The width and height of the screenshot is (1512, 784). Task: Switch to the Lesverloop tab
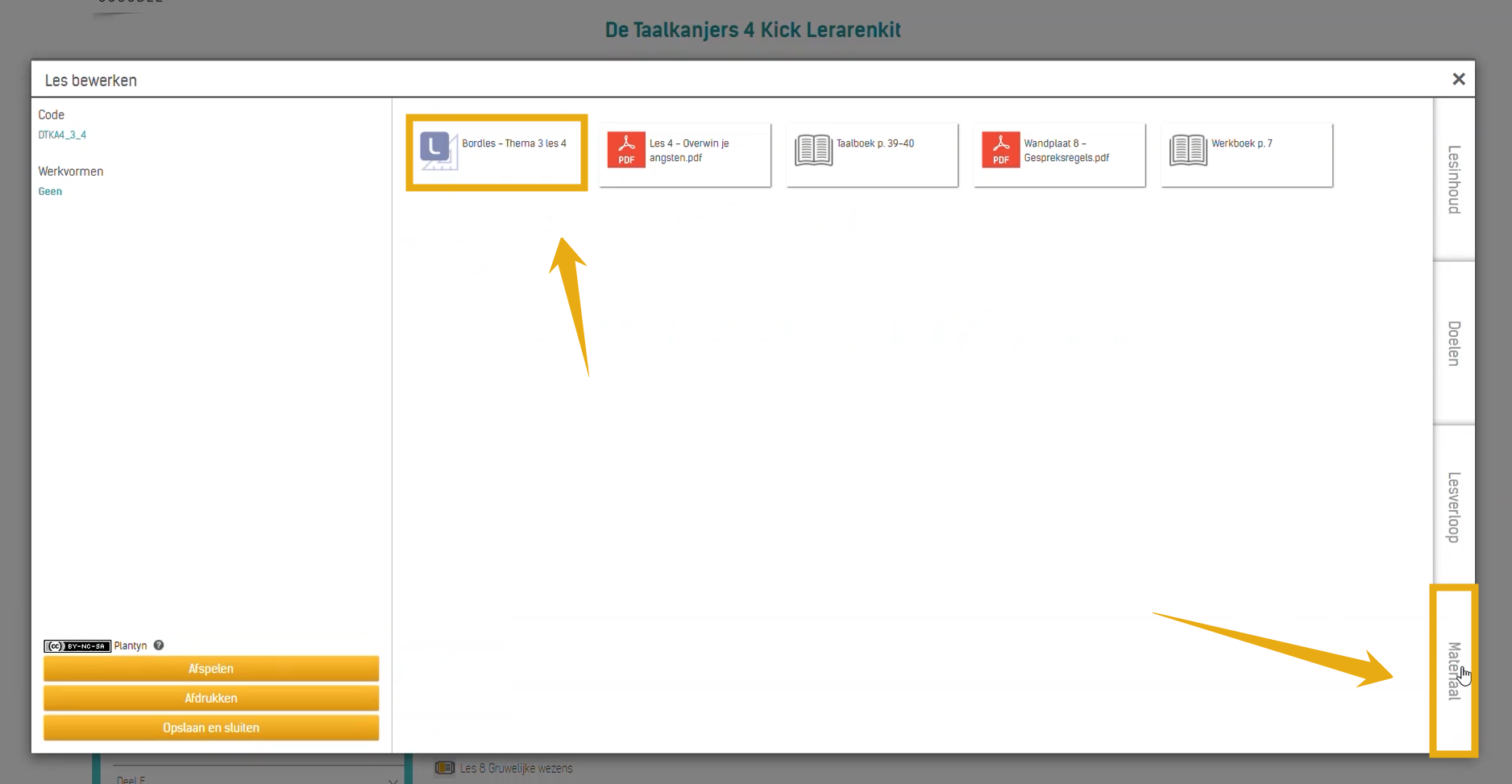[x=1453, y=507]
